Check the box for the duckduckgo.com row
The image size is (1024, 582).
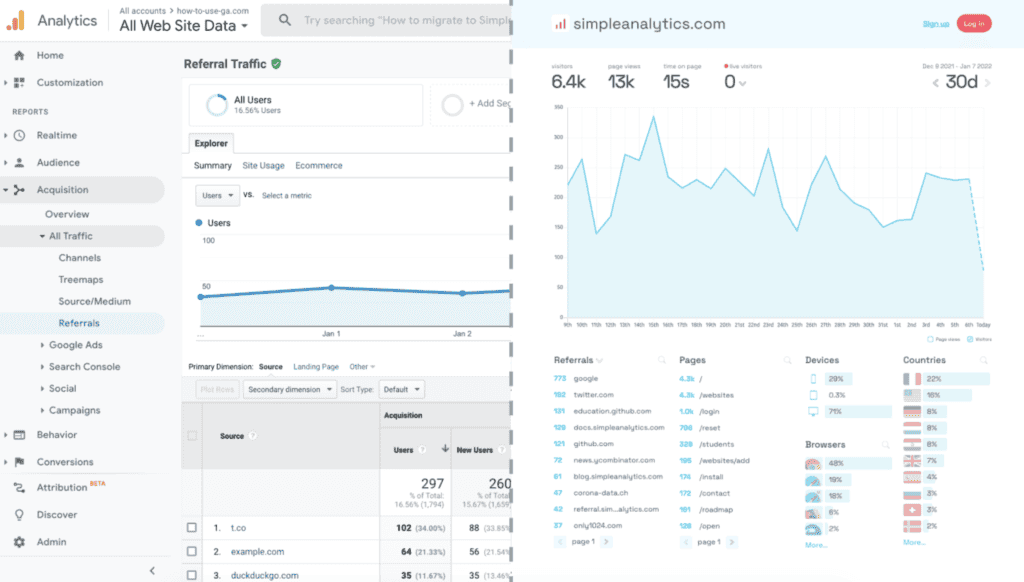(192, 575)
